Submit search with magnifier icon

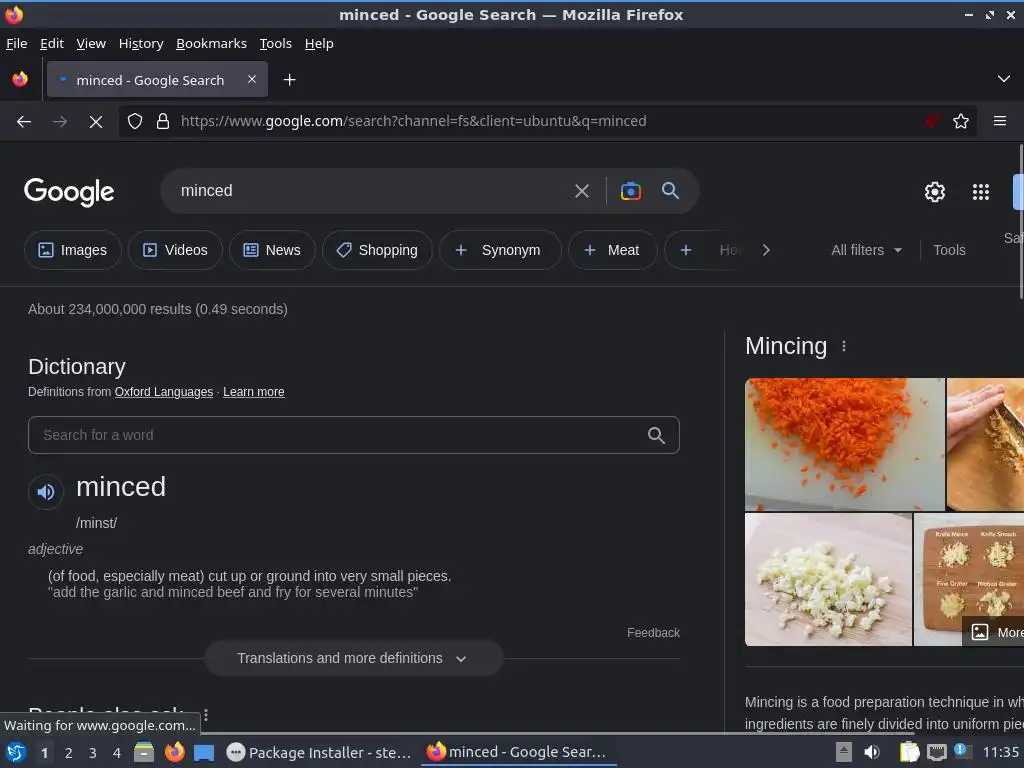(670, 191)
